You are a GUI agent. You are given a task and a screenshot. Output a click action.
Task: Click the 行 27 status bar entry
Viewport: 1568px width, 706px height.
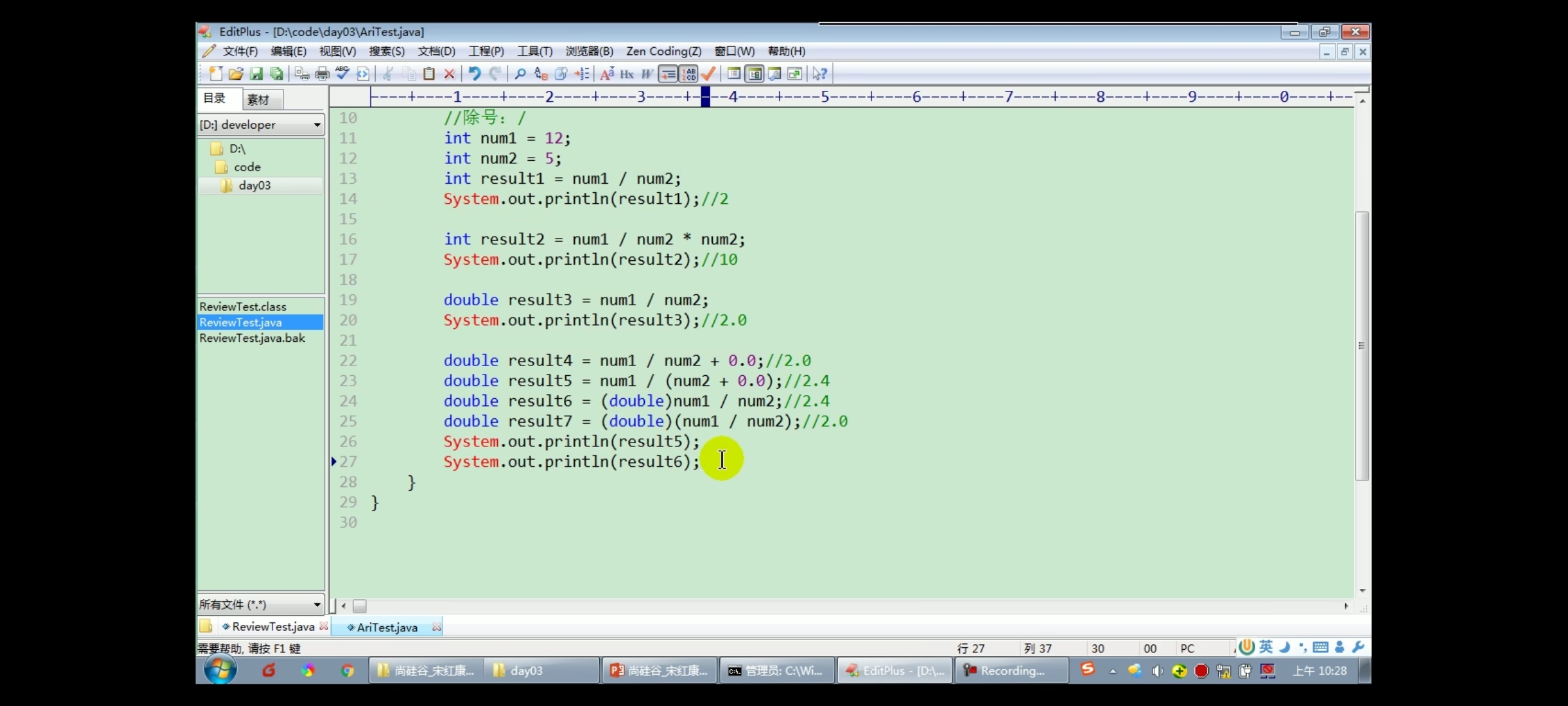click(971, 648)
